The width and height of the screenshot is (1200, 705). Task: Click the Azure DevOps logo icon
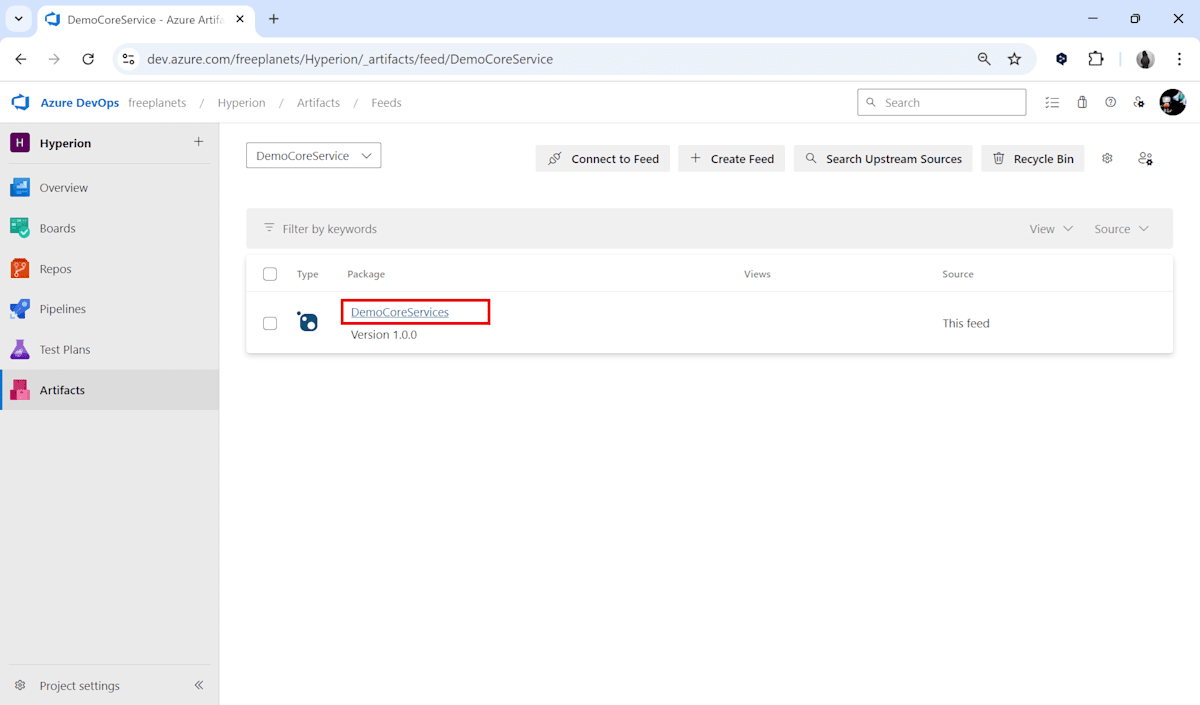20,102
